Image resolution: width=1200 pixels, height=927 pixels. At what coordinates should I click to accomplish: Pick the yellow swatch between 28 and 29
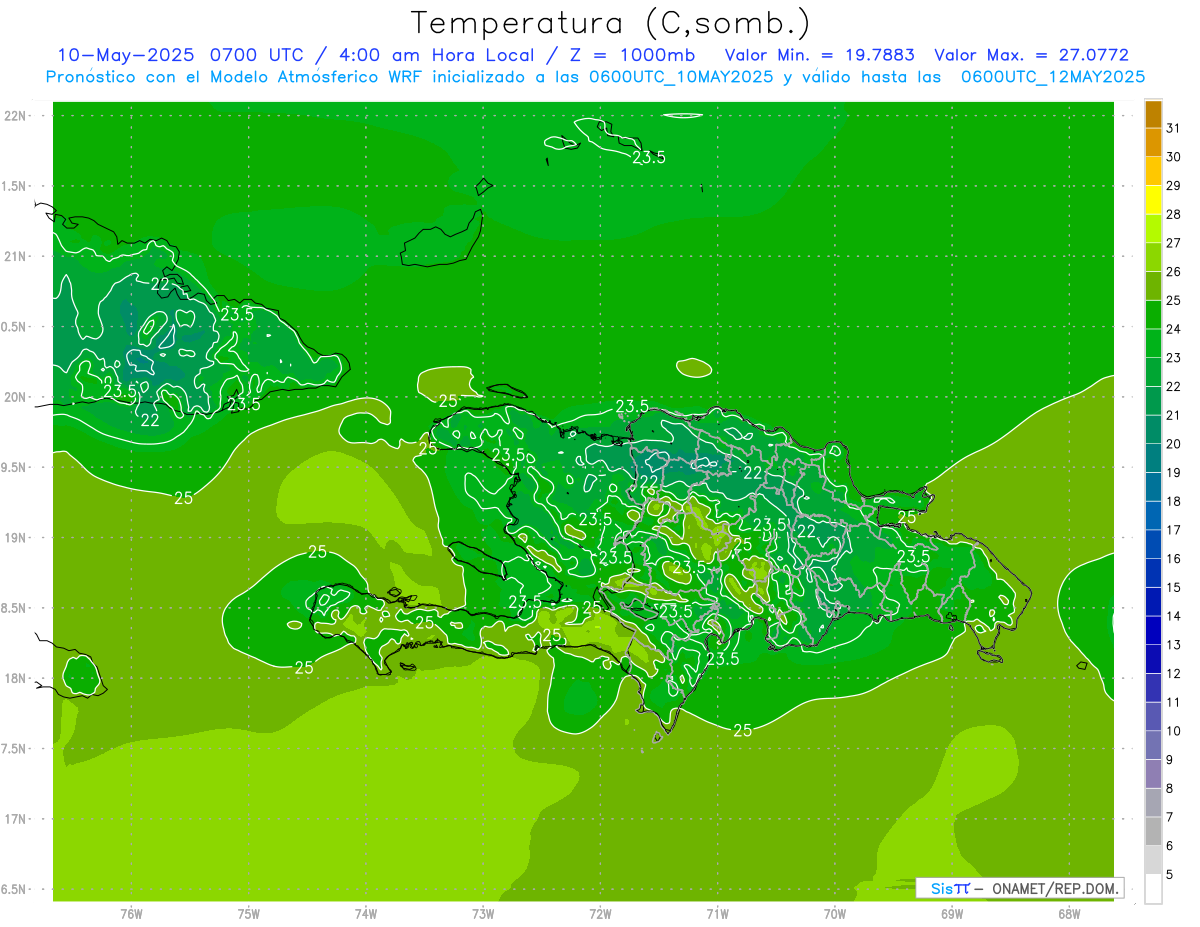tap(1153, 200)
